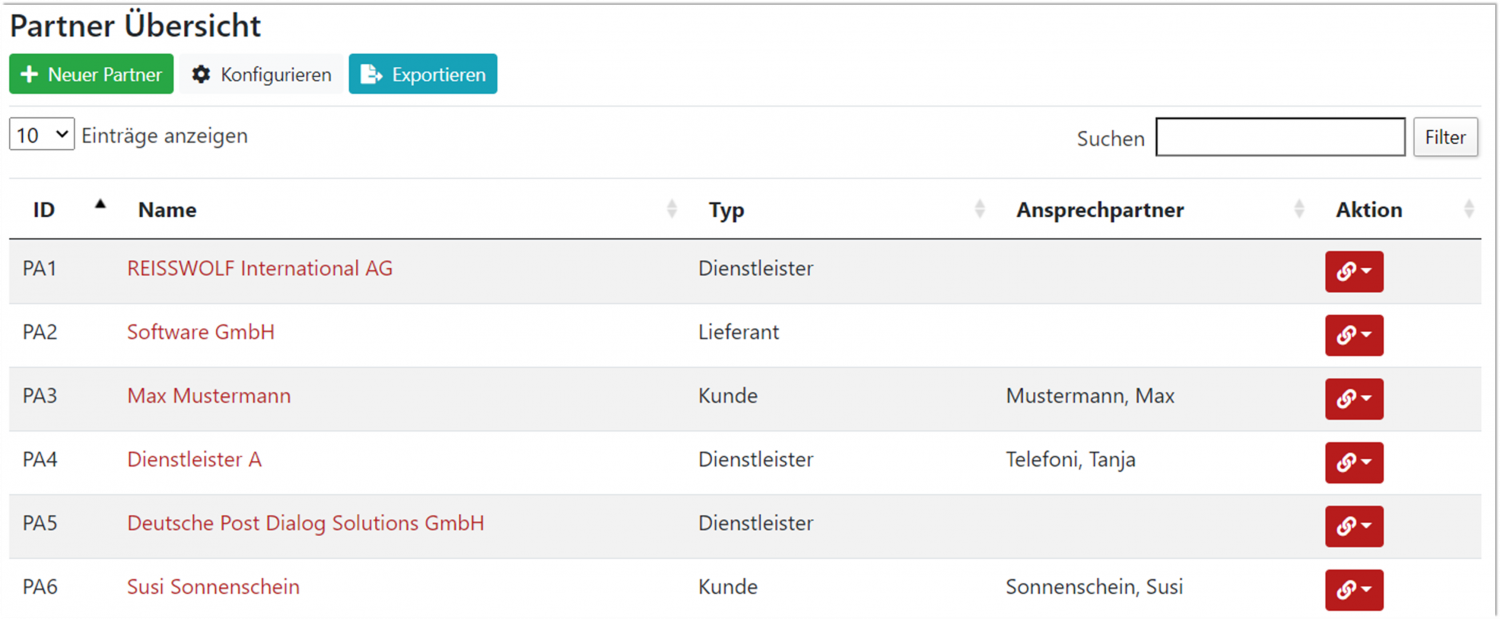Click the export document icon on Exportieren
Screen dimensions: 1500x619
pos(369,74)
